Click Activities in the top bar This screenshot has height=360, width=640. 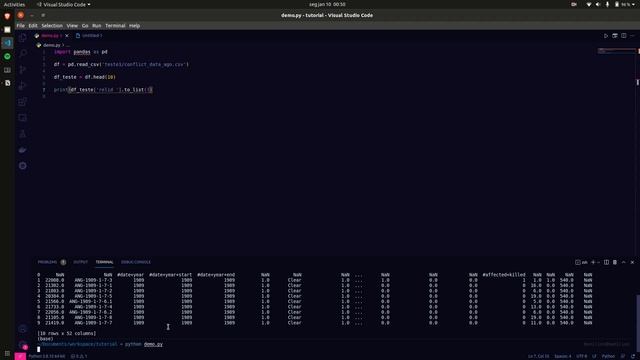(x=14, y=4)
